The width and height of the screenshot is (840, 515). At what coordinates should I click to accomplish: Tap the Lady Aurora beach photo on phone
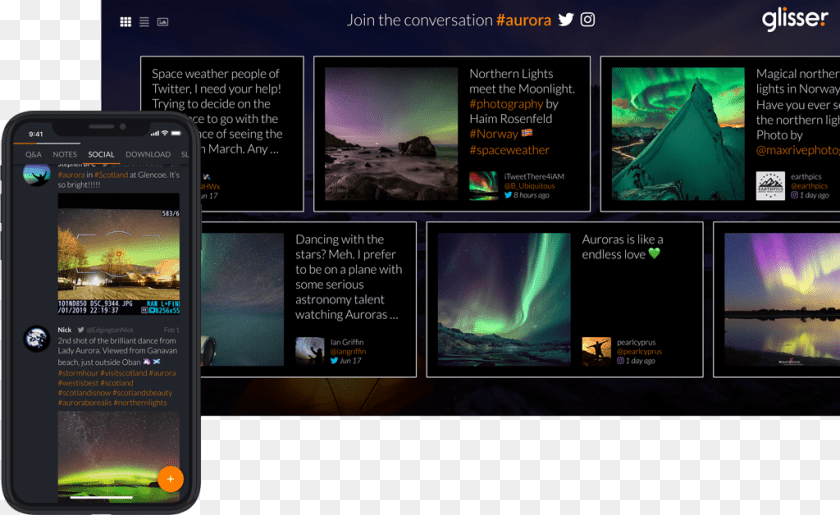(x=118, y=457)
